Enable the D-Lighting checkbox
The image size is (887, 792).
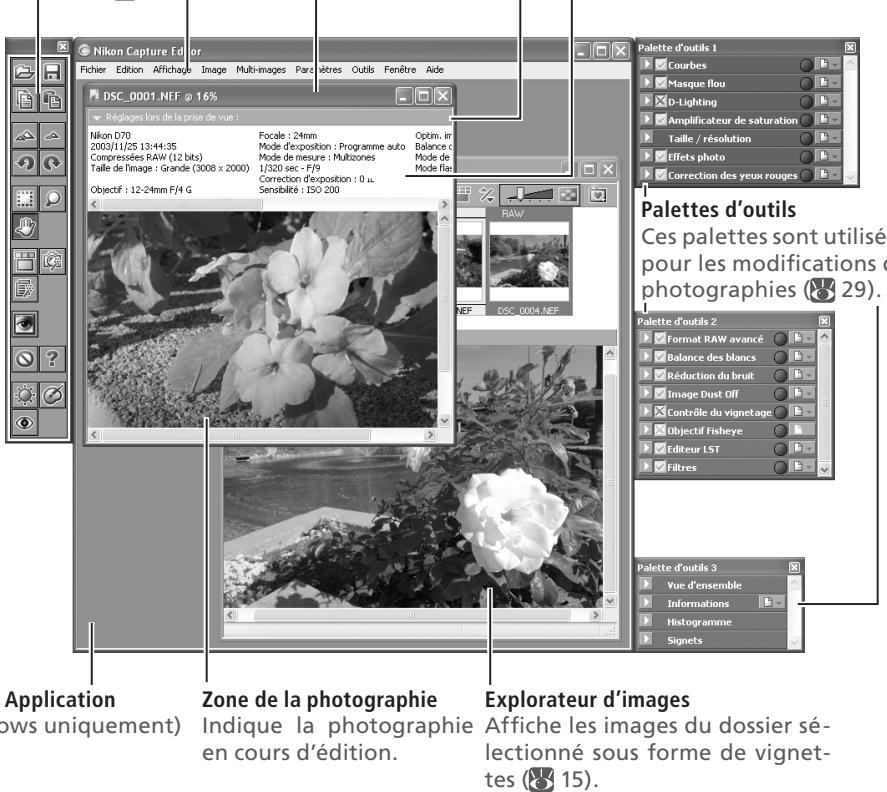tap(661, 101)
